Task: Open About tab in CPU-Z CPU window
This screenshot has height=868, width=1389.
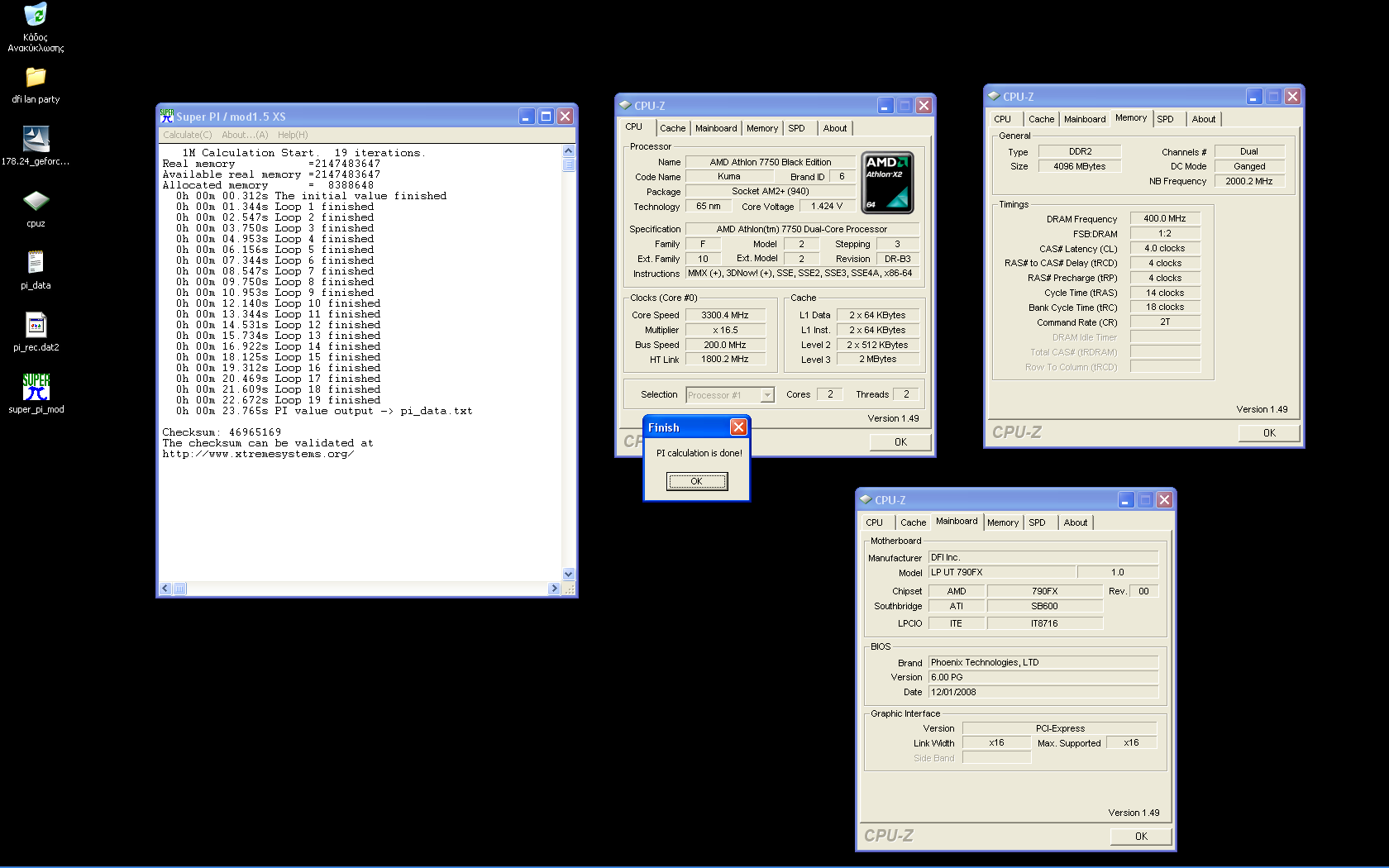Action: pos(835,128)
